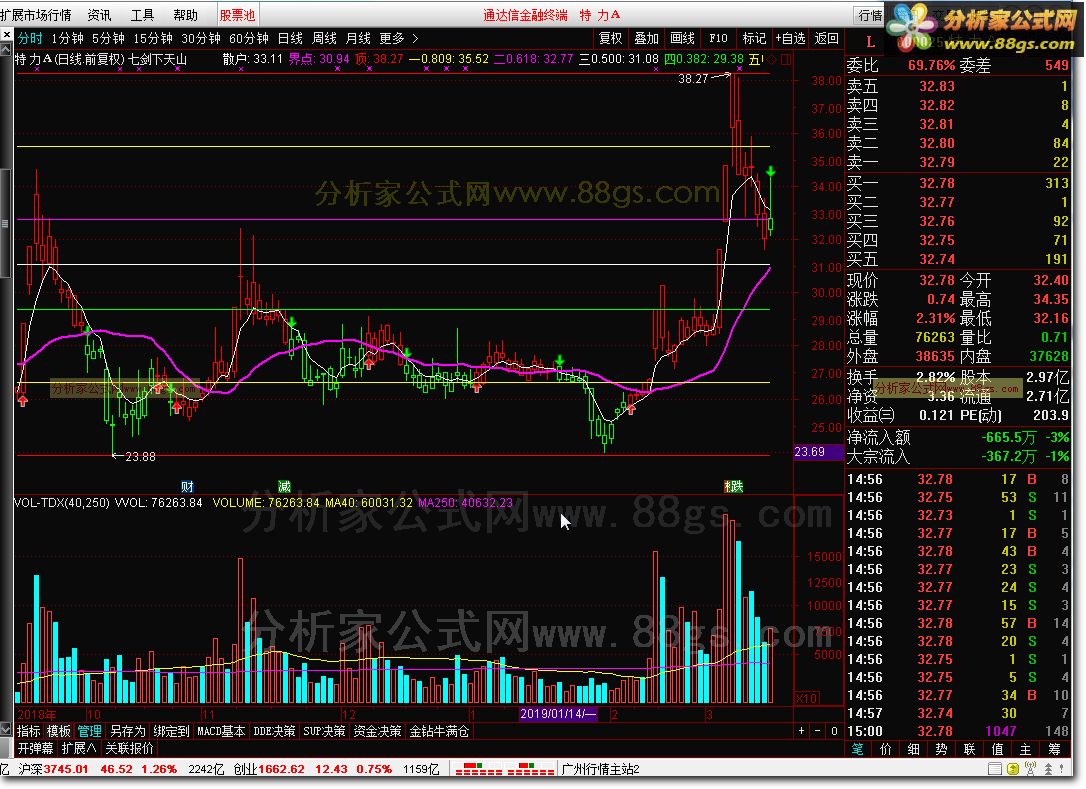Open the 资讯 menu
1086x789 pixels.
coord(99,15)
